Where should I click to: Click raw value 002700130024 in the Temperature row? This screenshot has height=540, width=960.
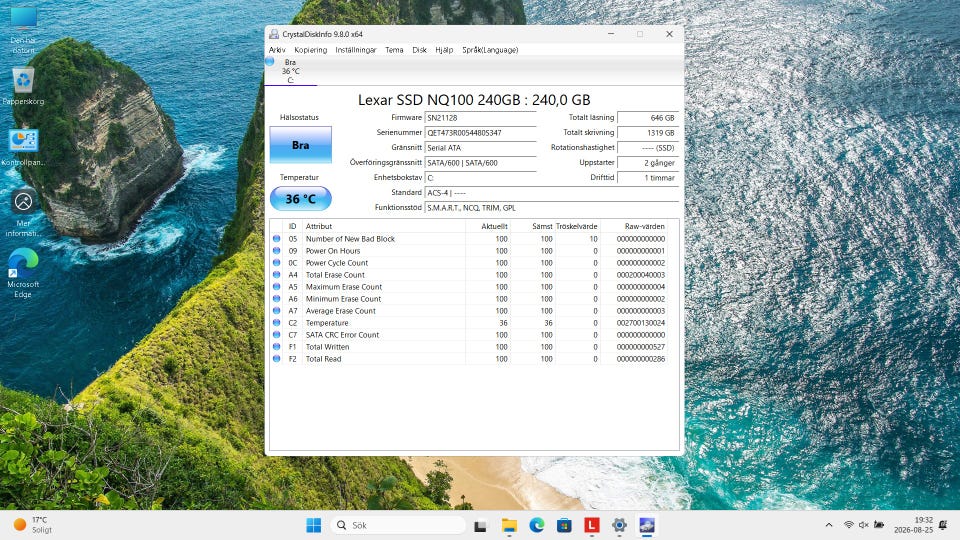pos(640,323)
